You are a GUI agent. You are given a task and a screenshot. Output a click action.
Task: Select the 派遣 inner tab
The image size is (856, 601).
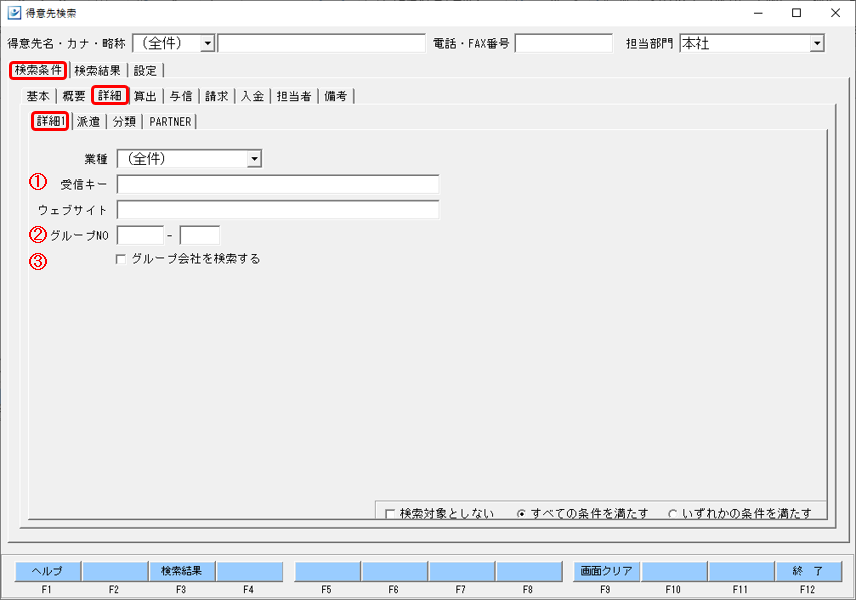pos(88,122)
